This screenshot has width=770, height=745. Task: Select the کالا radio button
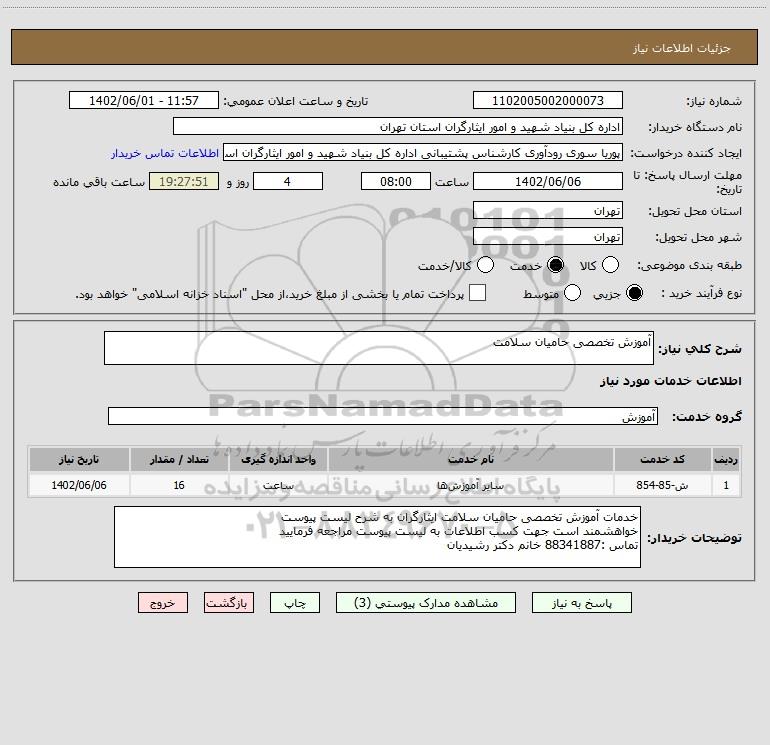tap(610, 265)
